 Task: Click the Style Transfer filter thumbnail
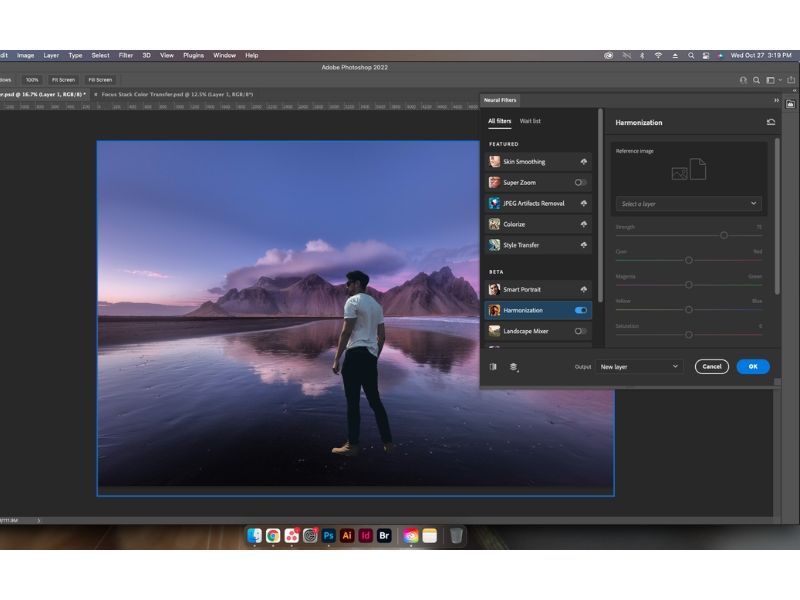(493, 245)
